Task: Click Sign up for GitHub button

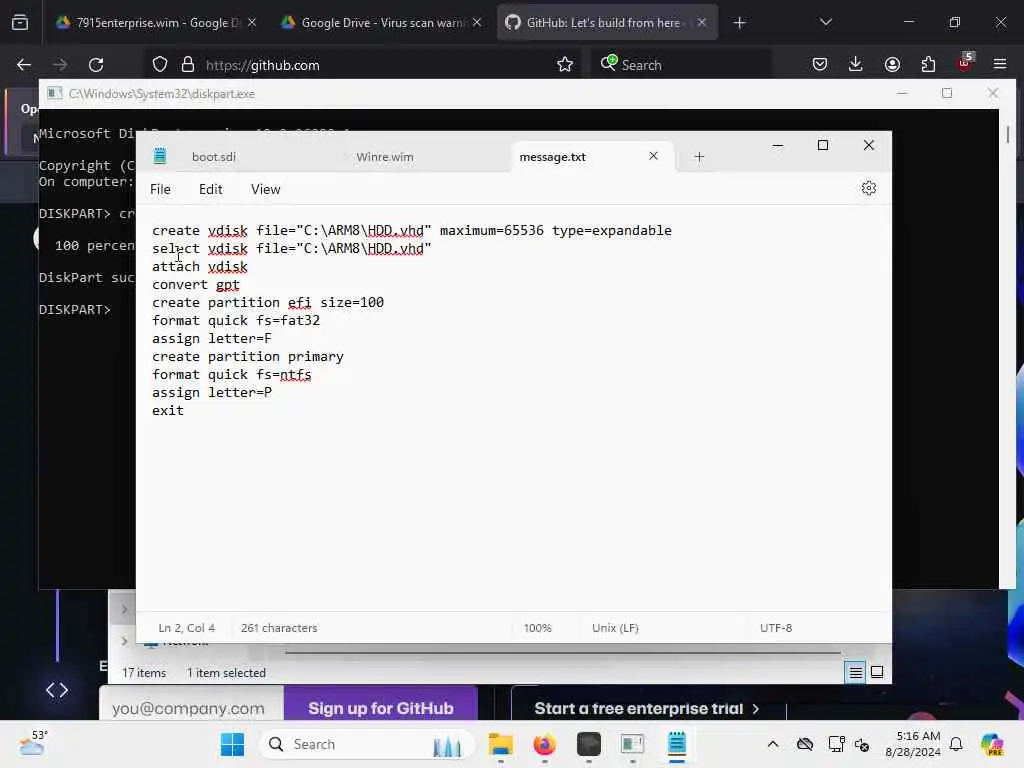Action: point(381,709)
